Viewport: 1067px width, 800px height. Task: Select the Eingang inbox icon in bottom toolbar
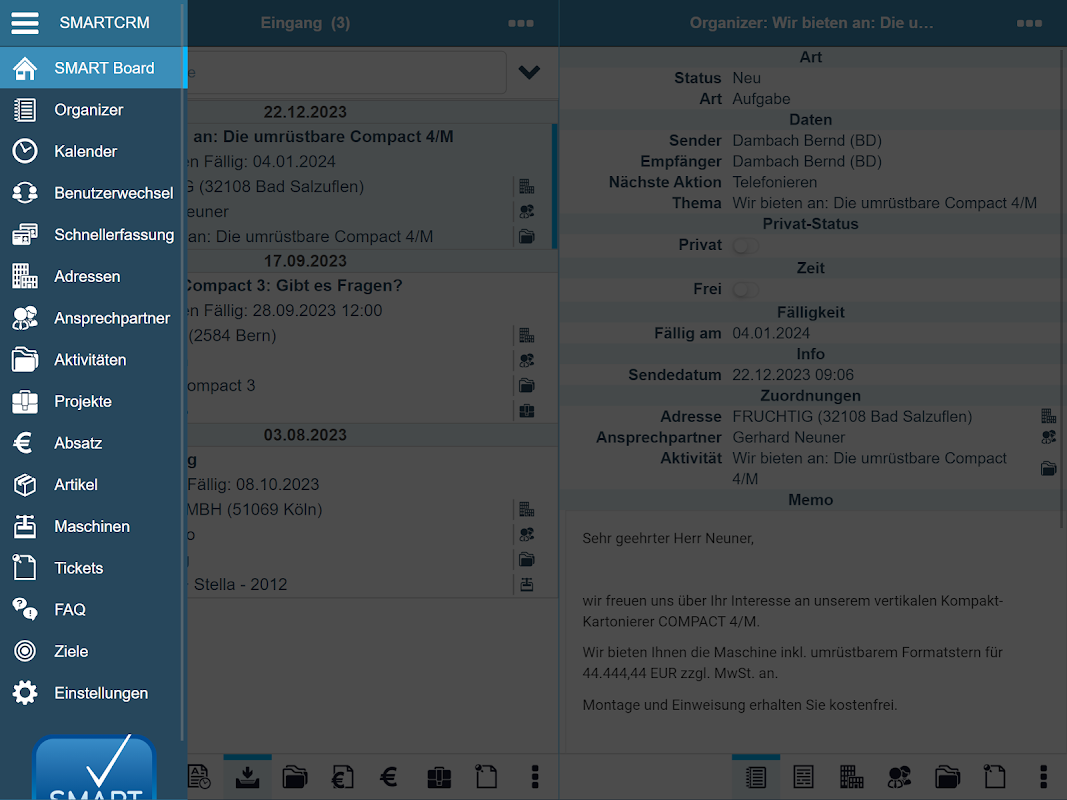[x=248, y=777]
